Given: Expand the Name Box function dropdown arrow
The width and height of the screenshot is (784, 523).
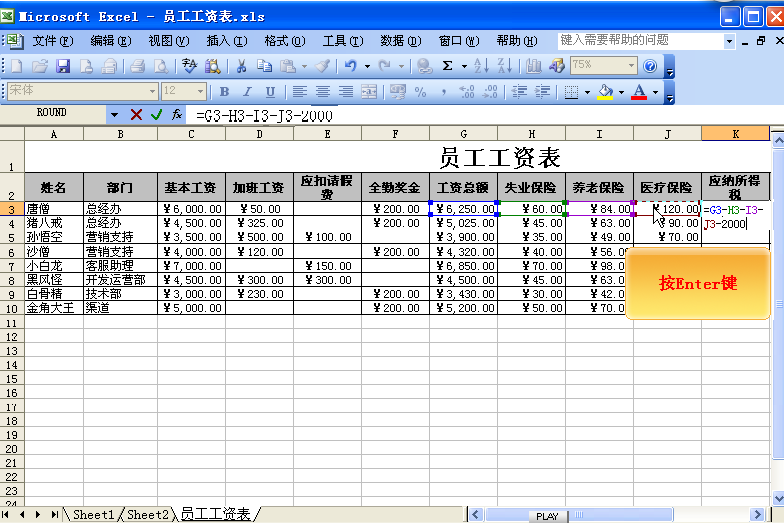Looking at the screenshot, I should (x=114, y=115).
